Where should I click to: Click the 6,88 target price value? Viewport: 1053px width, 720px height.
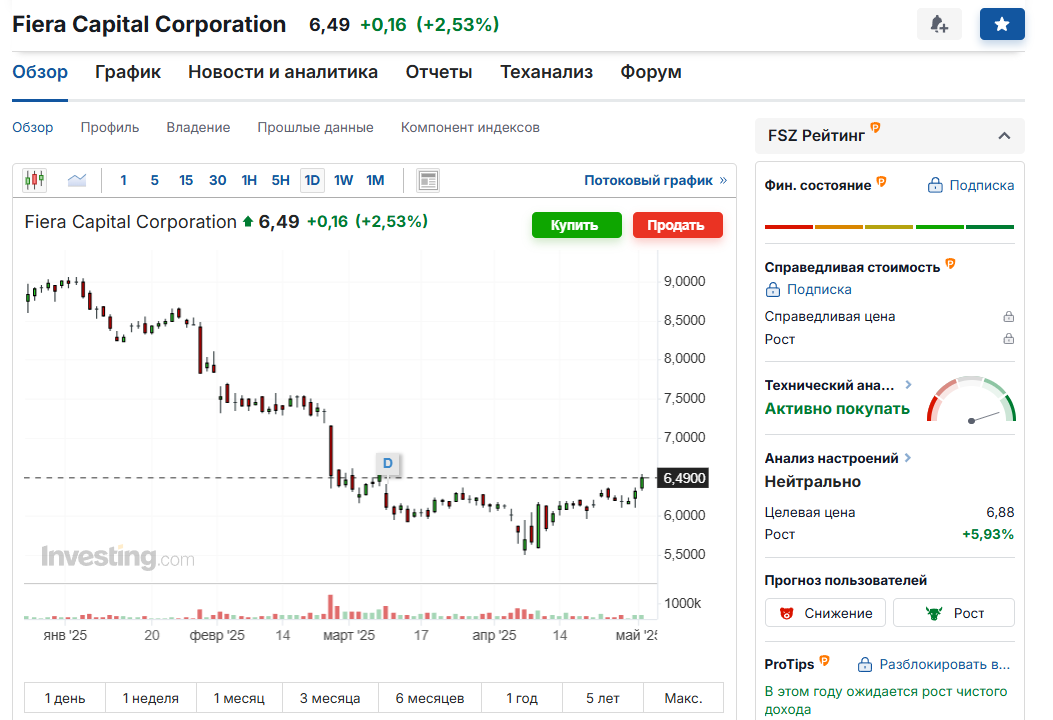pyautogui.click(x=1000, y=512)
